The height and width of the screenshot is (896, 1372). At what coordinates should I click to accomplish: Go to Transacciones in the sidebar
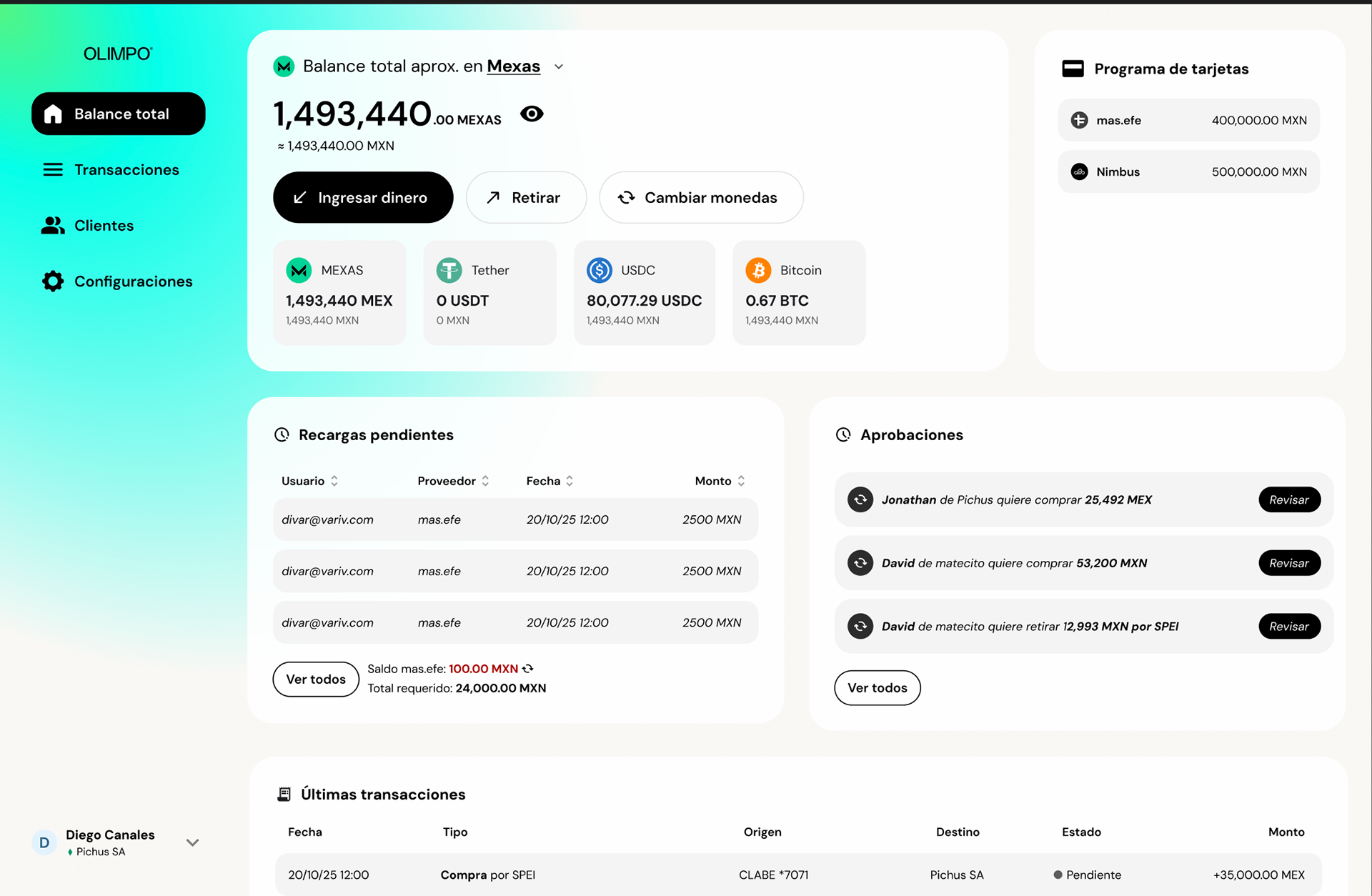pyautogui.click(x=111, y=169)
